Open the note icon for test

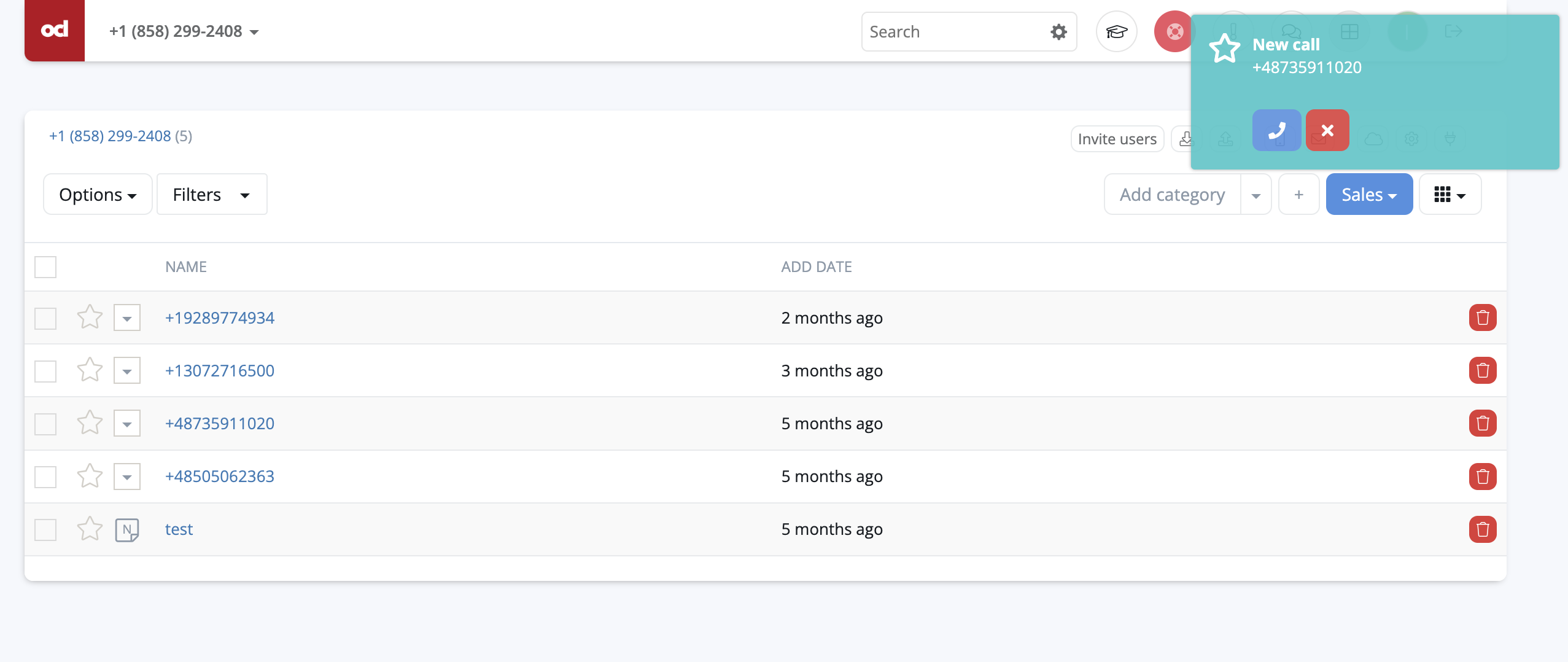point(127,529)
